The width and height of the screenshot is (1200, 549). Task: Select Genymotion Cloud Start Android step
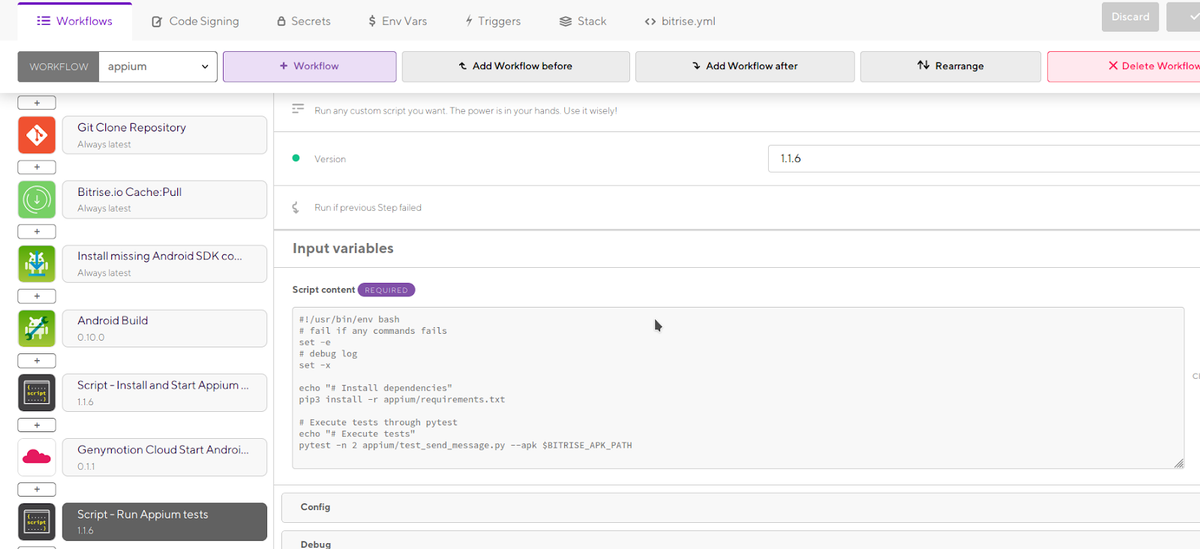(x=165, y=457)
